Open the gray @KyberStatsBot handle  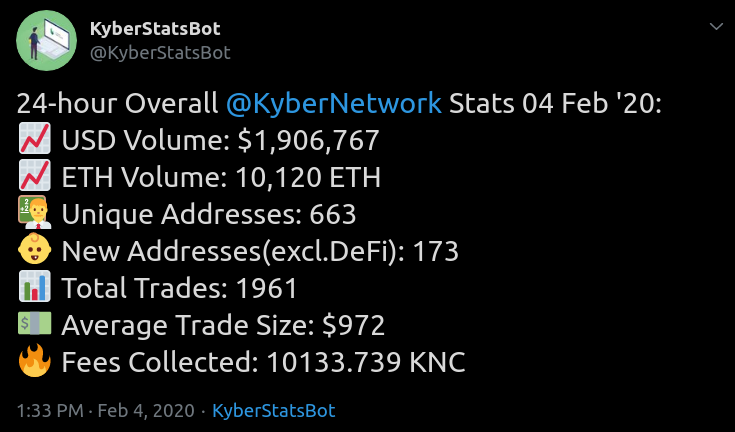pos(160,53)
